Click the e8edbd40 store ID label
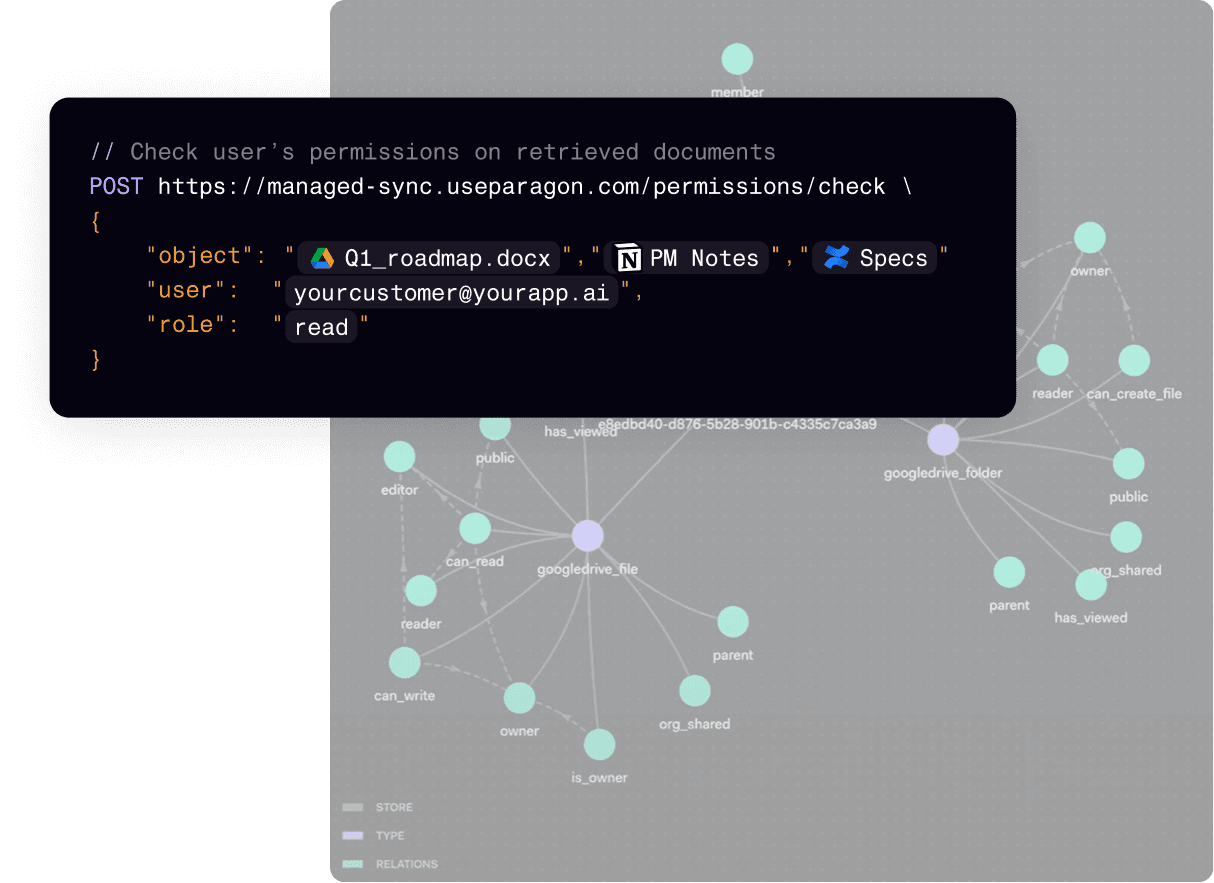The image size is (1214, 883). click(x=737, y=424)
